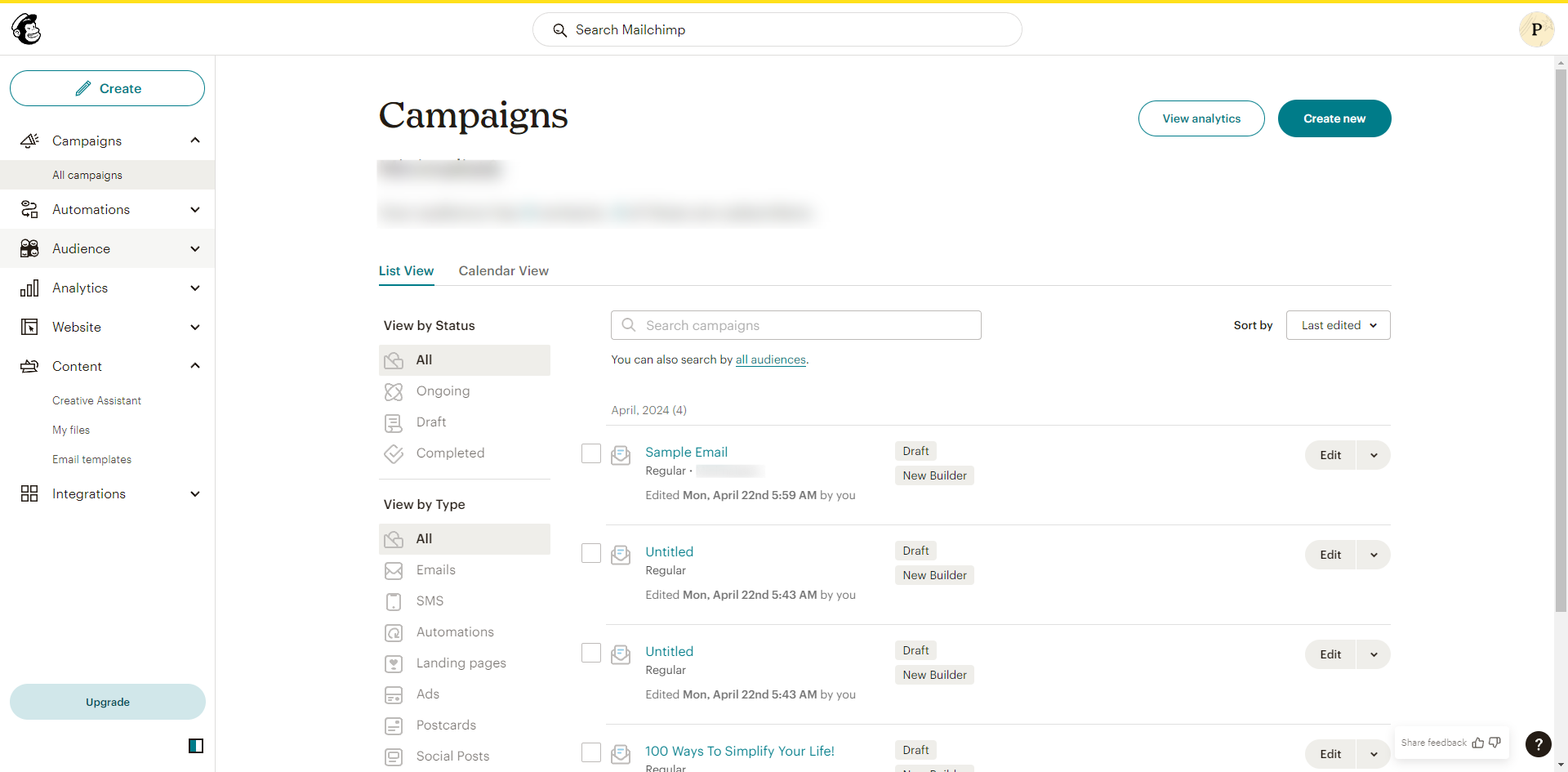Open All campaigns in sidebar
The height and width of the screenshot is (772, 1568).
(108, 175)
